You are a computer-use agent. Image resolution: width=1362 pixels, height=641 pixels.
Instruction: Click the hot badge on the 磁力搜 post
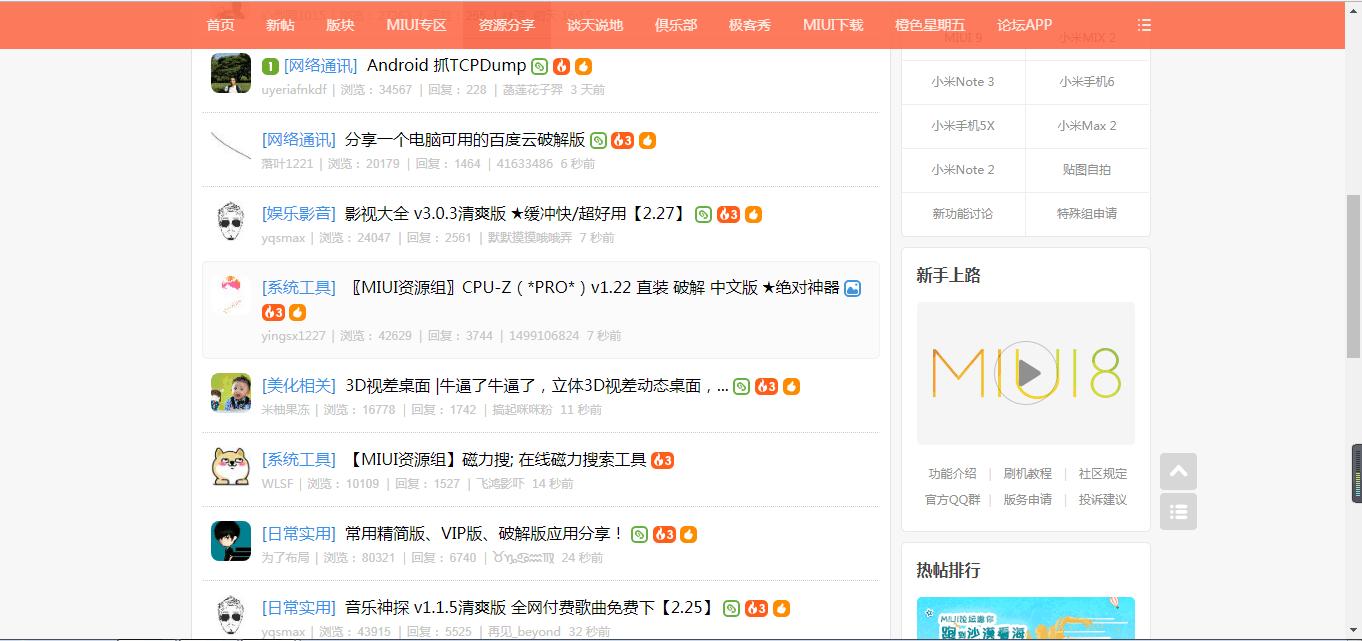click(x=663, y=460)
